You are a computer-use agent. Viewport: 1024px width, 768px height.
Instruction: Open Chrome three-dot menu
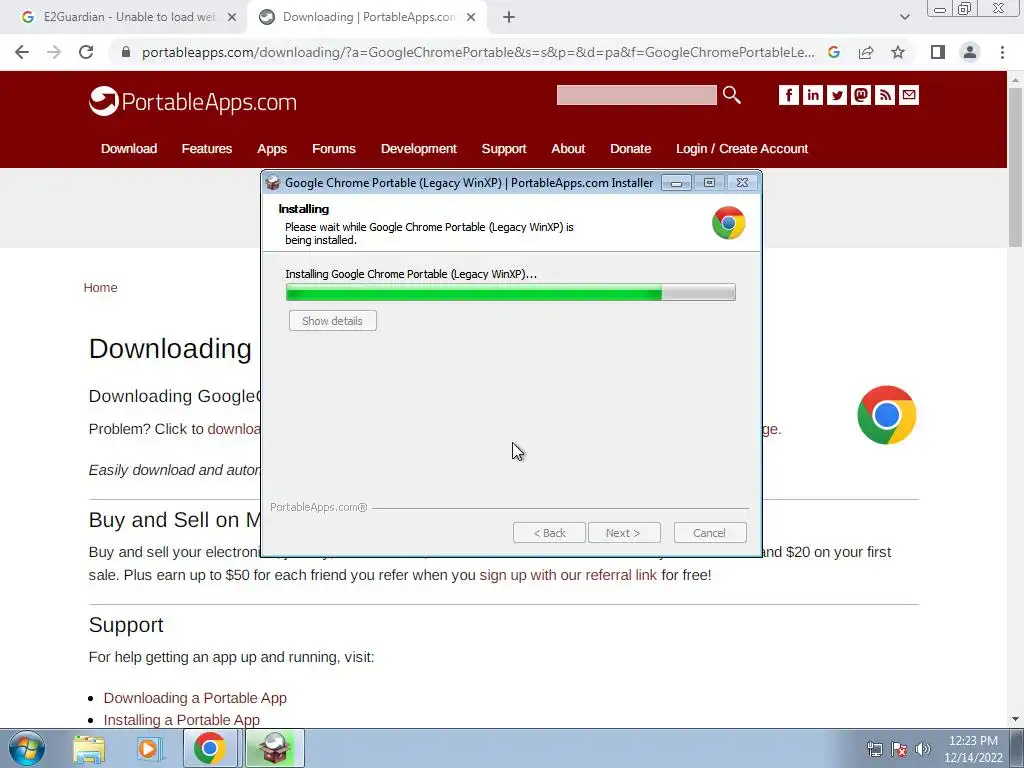1002,52
